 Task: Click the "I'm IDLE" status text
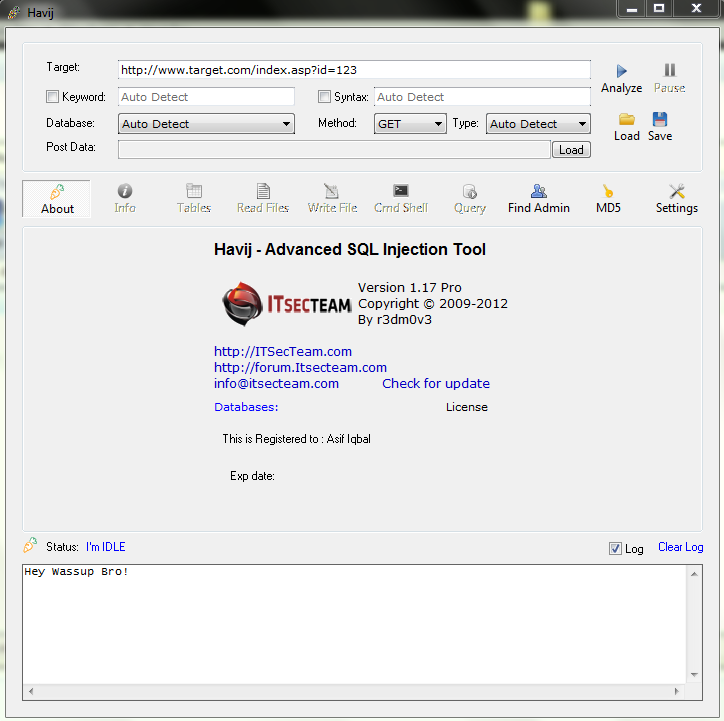coord(105,547)
